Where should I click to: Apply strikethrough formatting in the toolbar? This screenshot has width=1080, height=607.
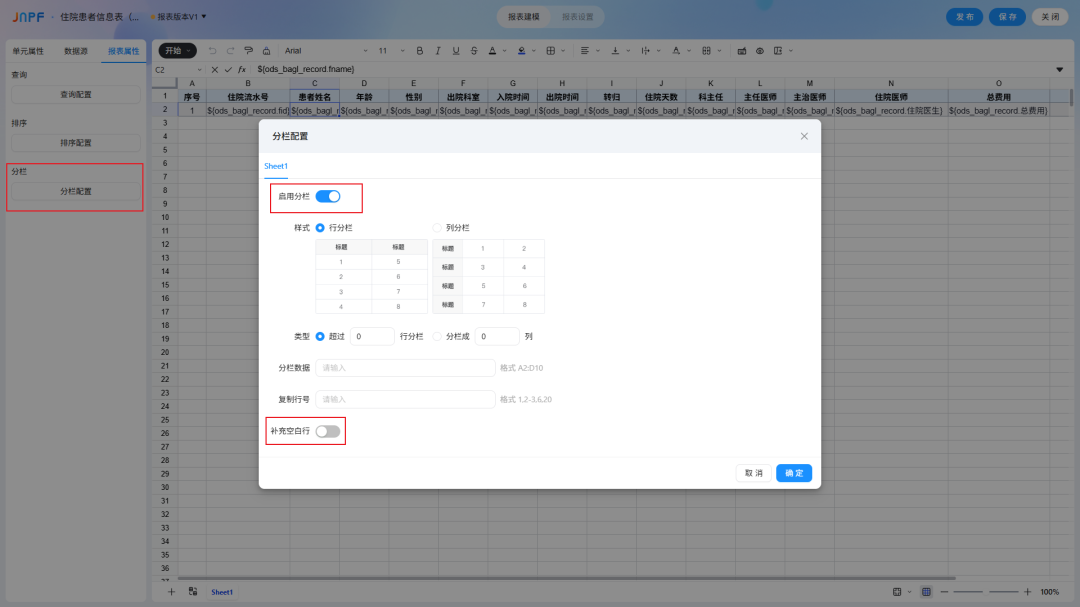pyautogui.click(x=474, y=51)
